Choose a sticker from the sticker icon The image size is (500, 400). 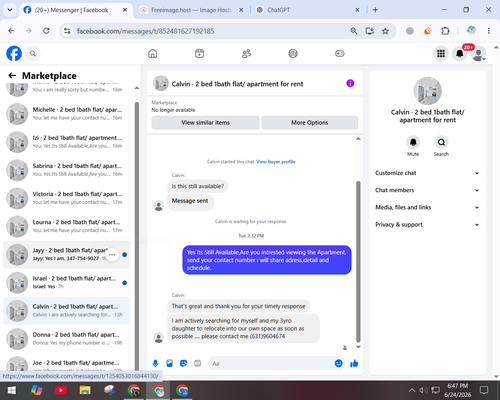(183, 363)
